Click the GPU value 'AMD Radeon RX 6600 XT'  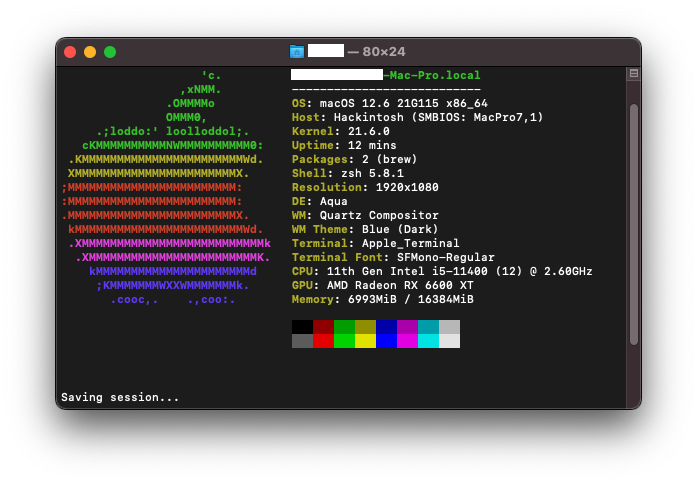(400, 285)
